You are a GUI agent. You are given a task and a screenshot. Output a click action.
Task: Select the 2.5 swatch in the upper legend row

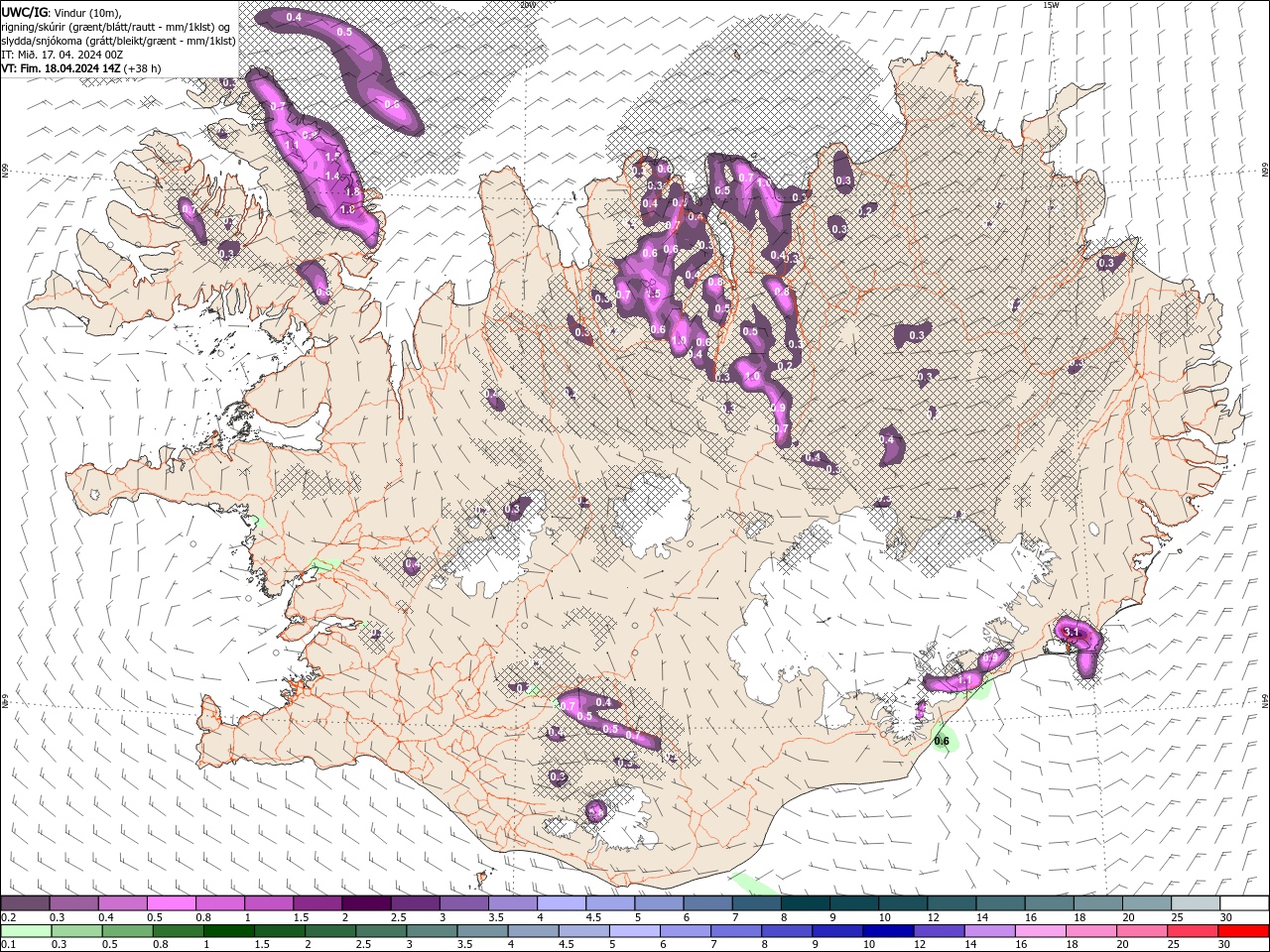pos(415,903)
